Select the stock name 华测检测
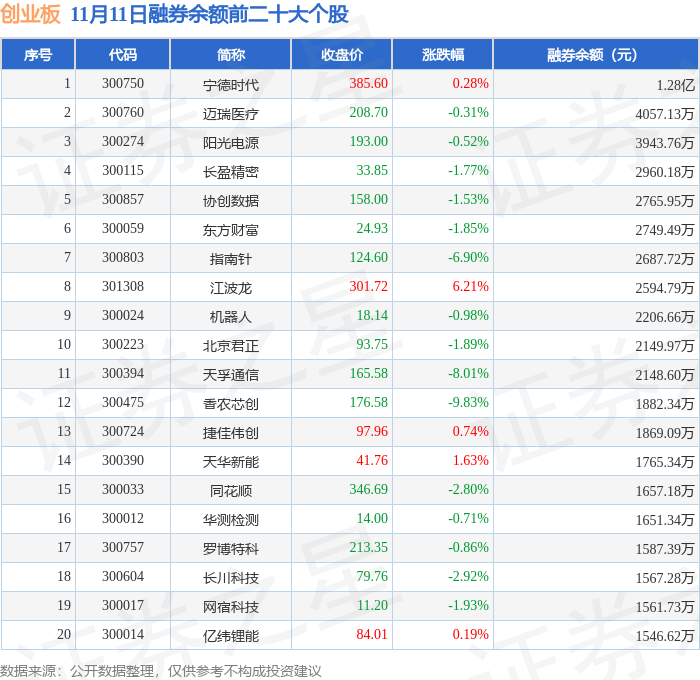 [x=231, y=520]
